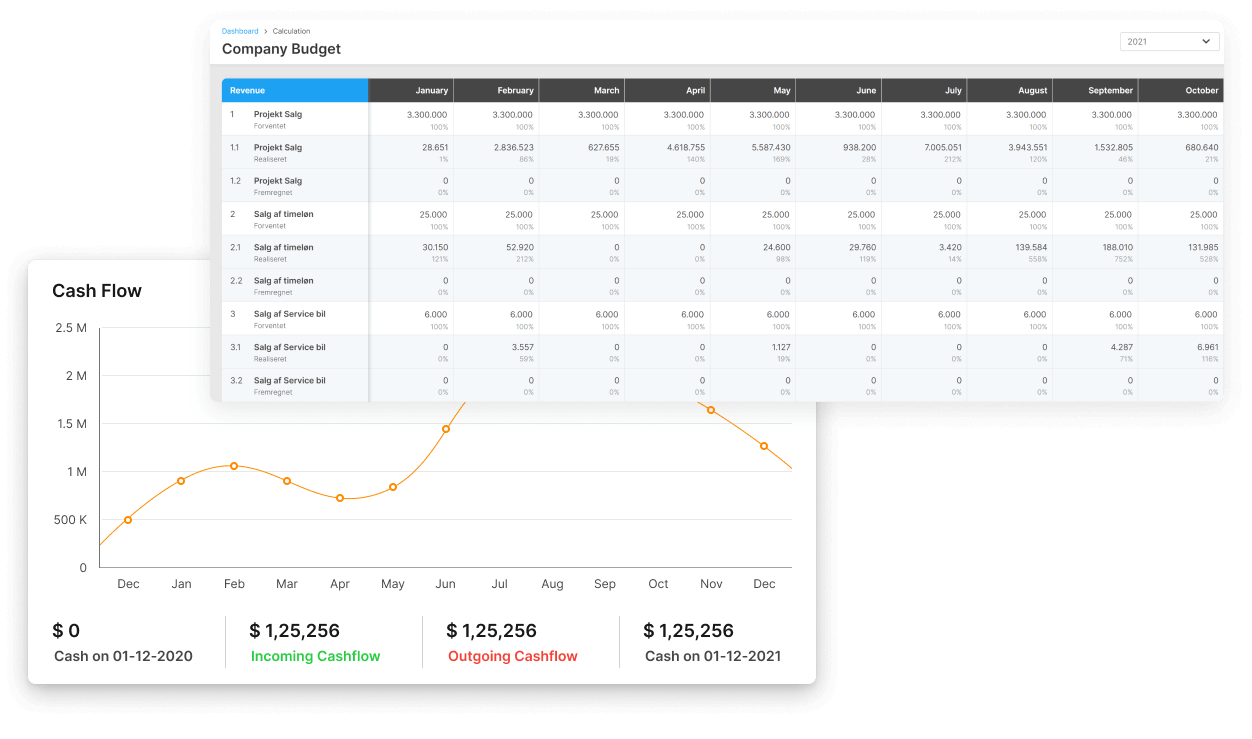
Task: Click the Dashboard breadcrumb link
Action: click(240, 31)
